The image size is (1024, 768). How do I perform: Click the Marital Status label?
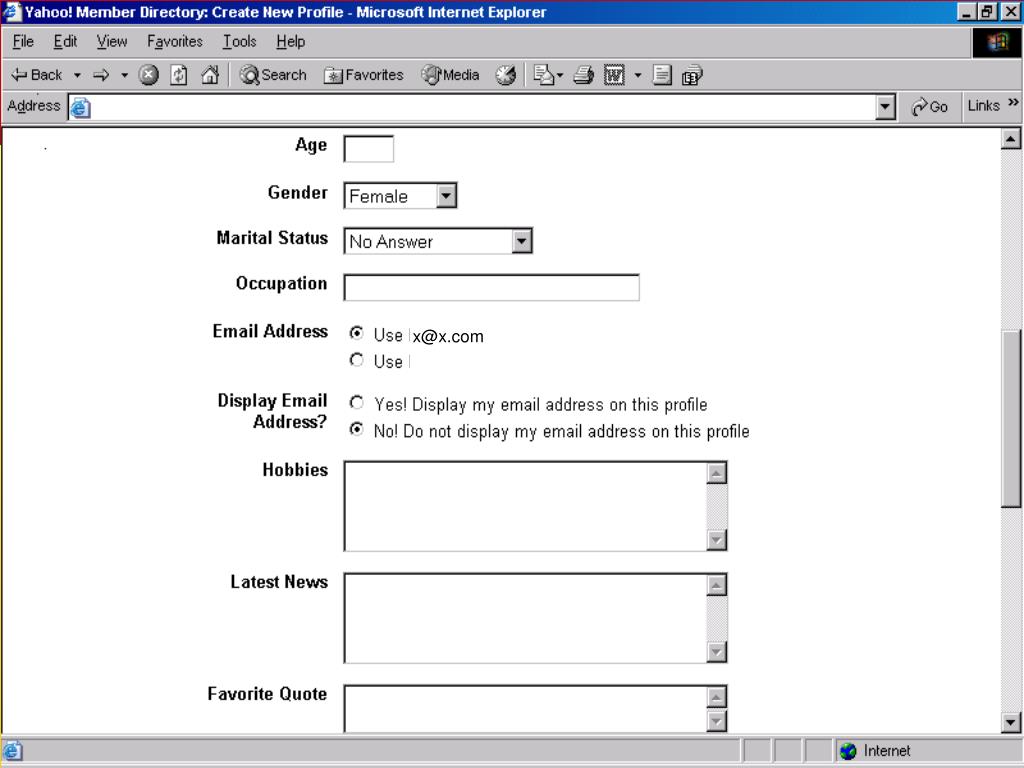coord(272,238)
